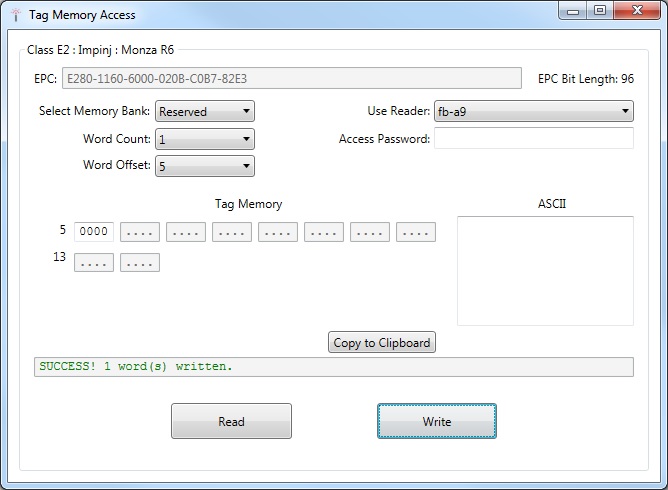
Task: Click the second word cell in row 13
Action: pos(140,262)
